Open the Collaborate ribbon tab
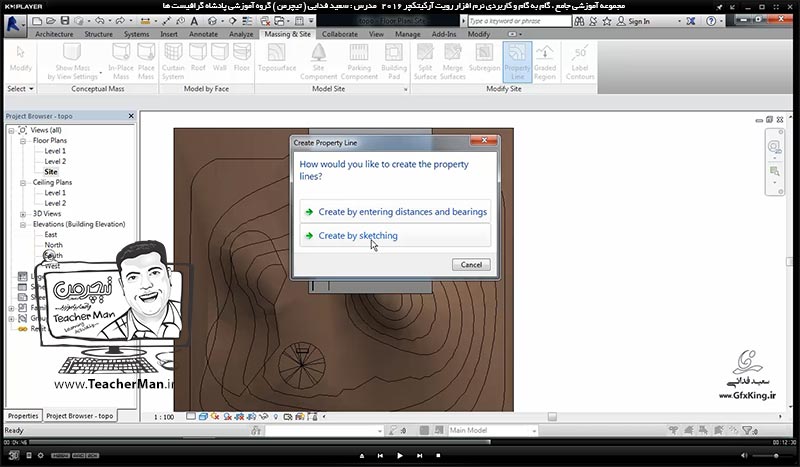The height and width of the screenshot is (467, 800). [340, 34]
